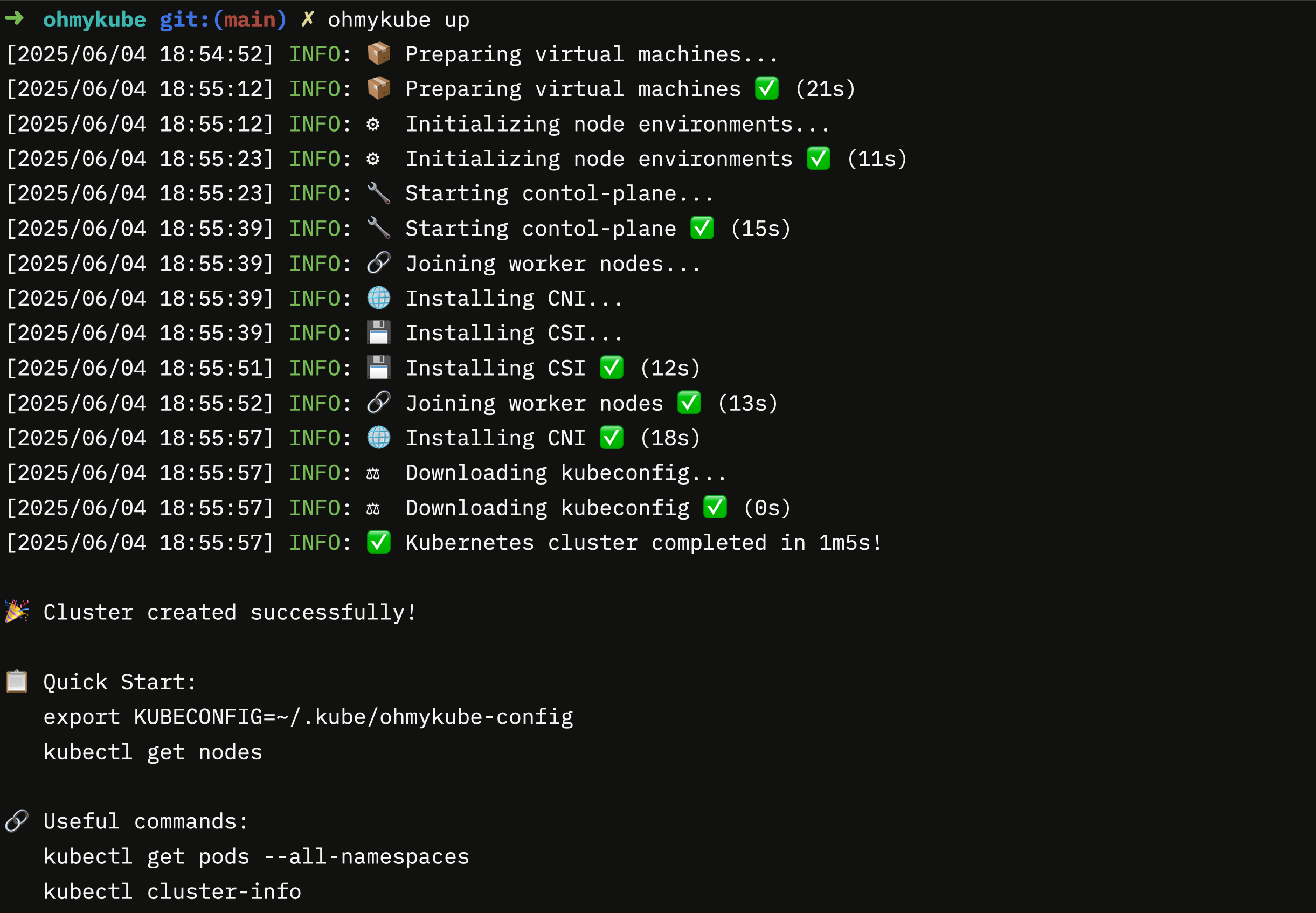Click the 'kubectl get nodes' command

point(153,752)
